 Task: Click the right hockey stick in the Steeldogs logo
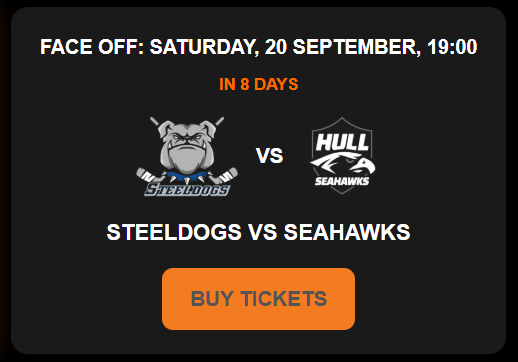(x=229, y=175)
